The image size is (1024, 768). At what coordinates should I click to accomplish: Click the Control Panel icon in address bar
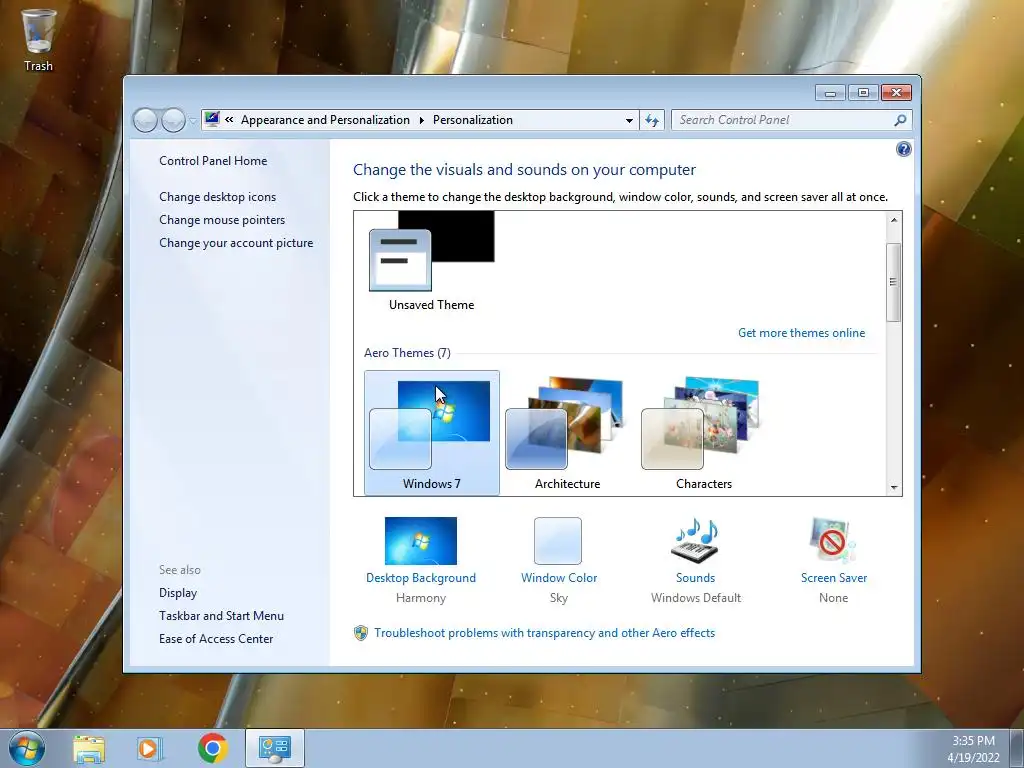click(212, 120)
